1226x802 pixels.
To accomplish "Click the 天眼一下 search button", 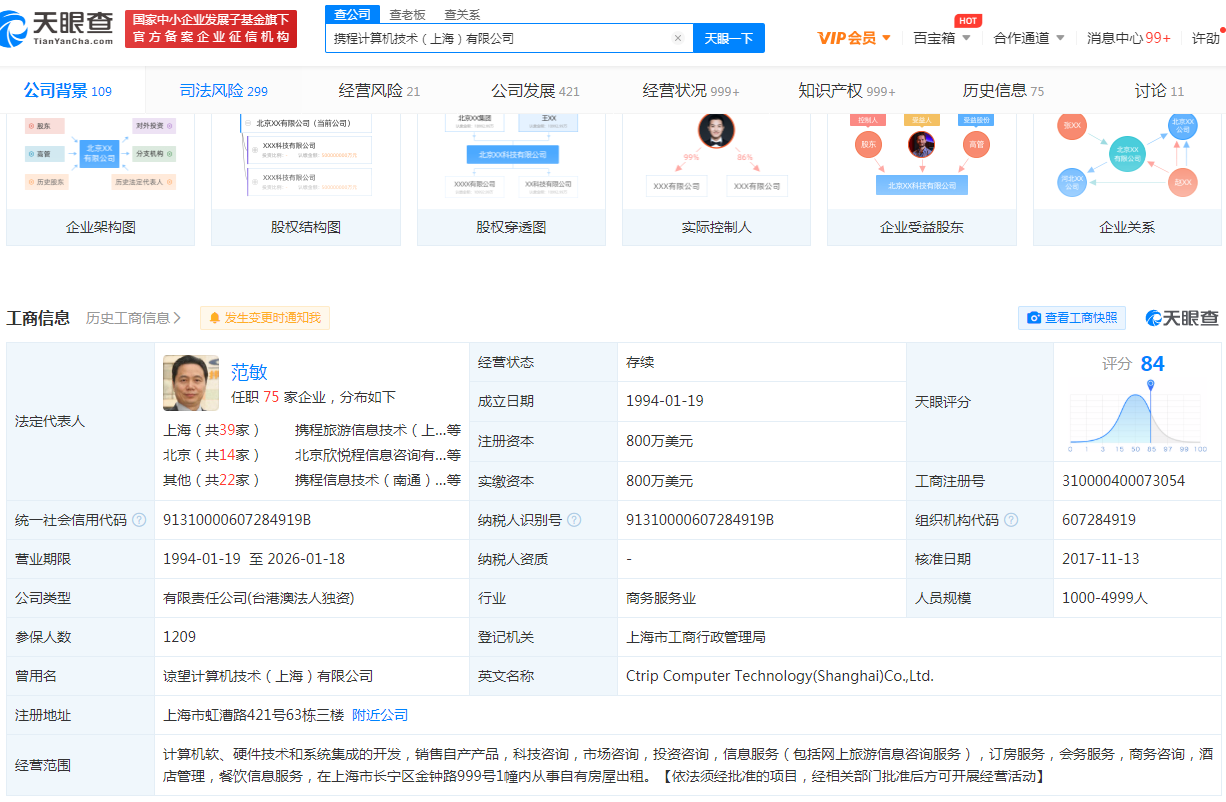I will click(729, 38).
